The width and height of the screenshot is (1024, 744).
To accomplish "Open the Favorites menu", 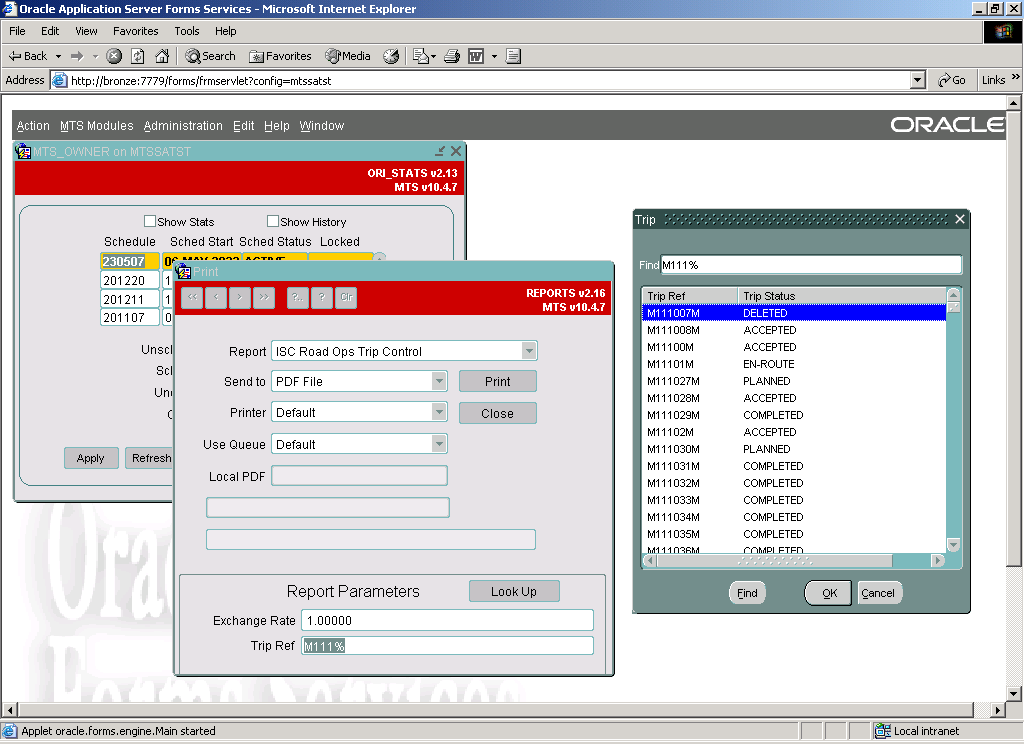I will (135, 31).
